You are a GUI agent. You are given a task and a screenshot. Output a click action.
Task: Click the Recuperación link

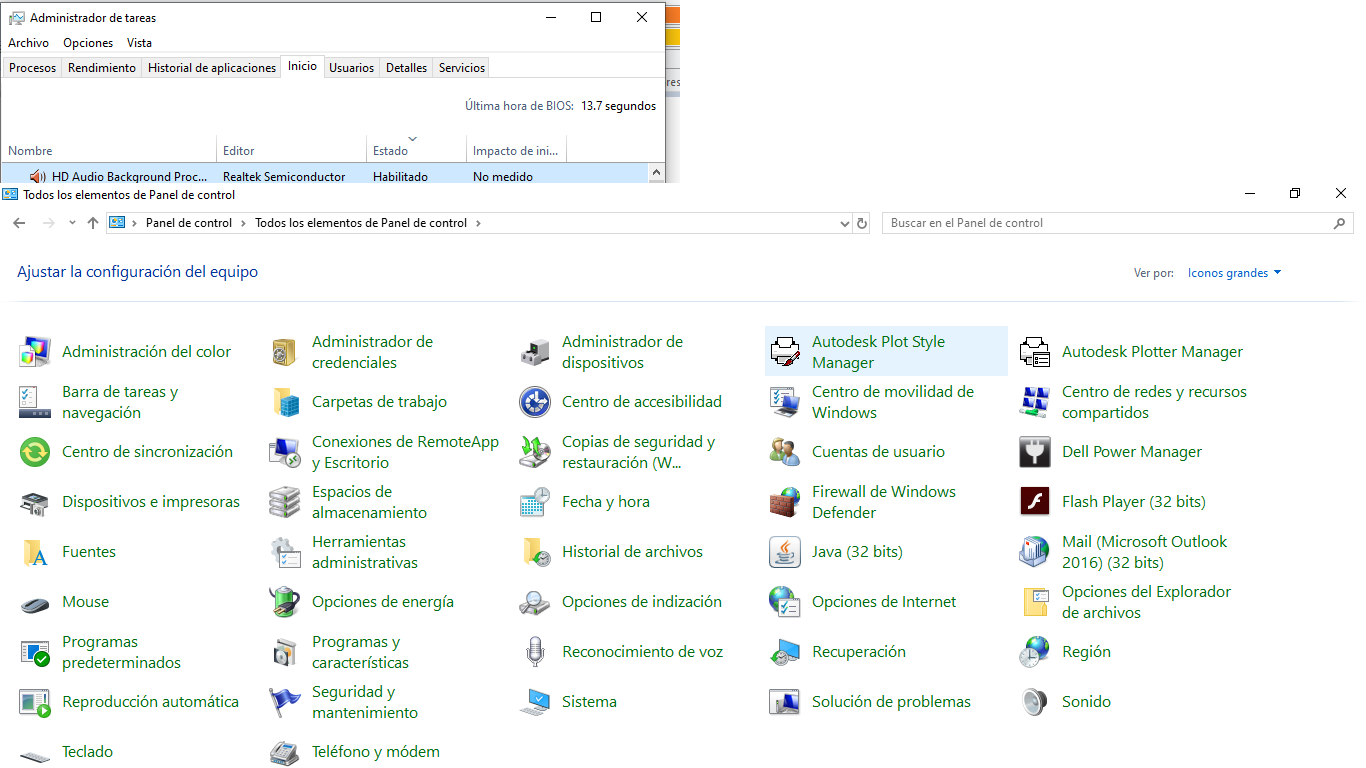click(859, 652)
